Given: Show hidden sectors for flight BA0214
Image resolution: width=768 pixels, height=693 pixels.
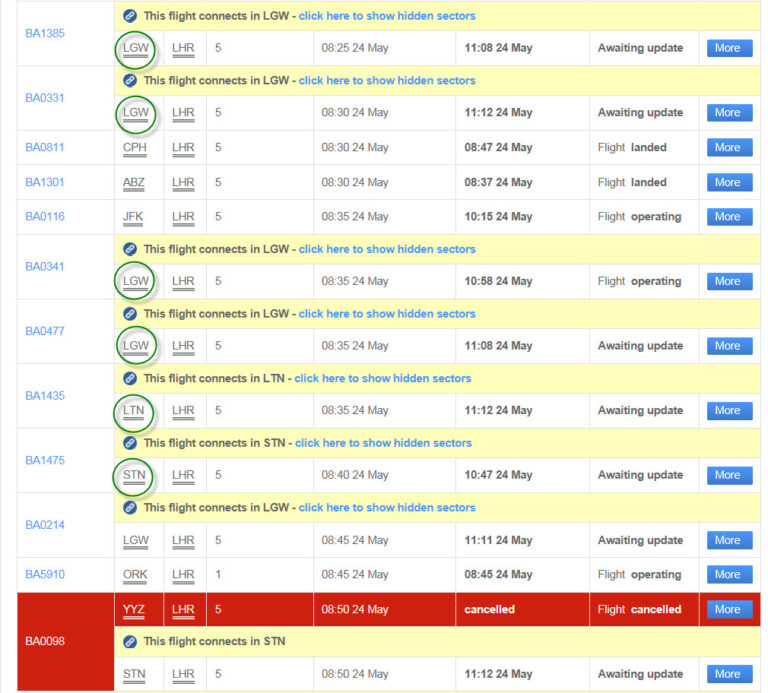Looking at the screenshot, I should pyautogui.click(x=387, y=508).
